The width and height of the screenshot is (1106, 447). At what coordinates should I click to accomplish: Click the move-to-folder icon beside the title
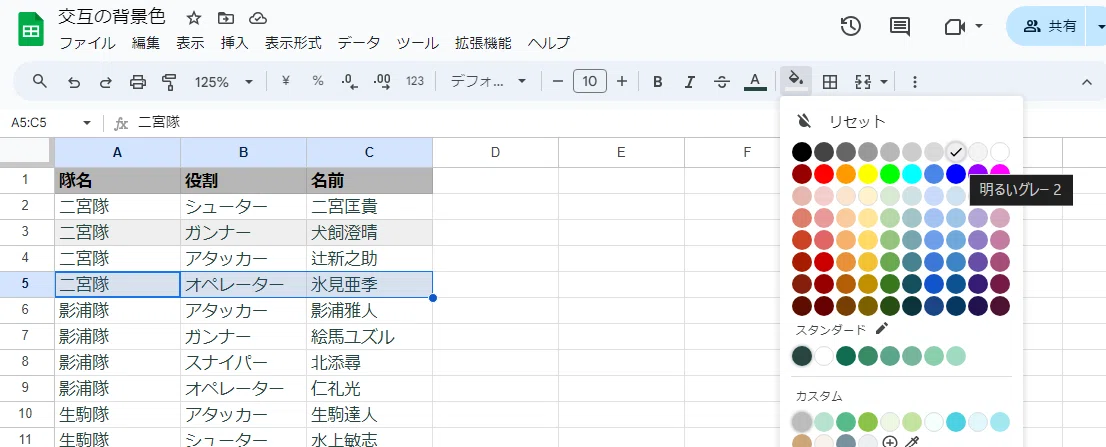226,18
